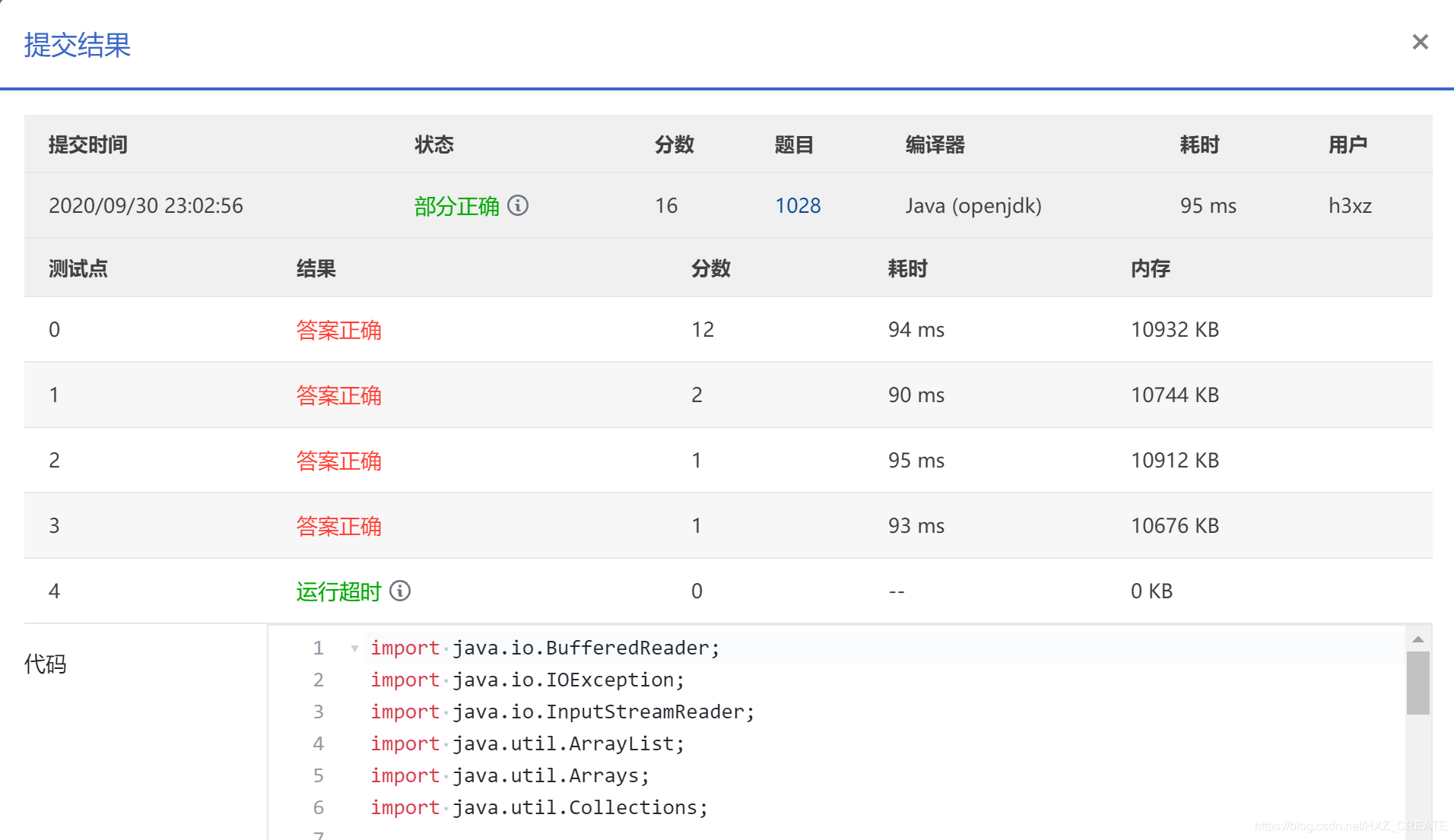The height and width of the screenshot is (840, 1454).
Task: Select 答案正确 result for test point 1
Action: pos(338,395)
